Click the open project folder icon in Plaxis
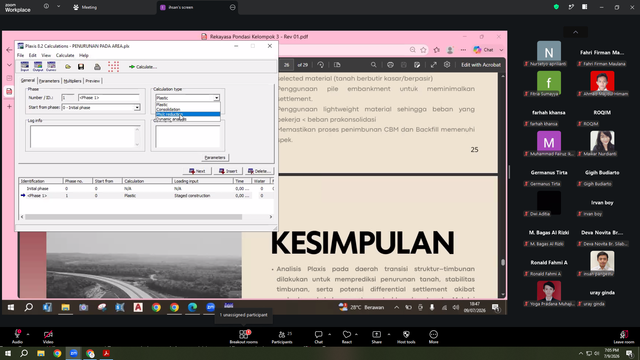The width and height of the screenshot is (640, 360). tap(68, 67)
